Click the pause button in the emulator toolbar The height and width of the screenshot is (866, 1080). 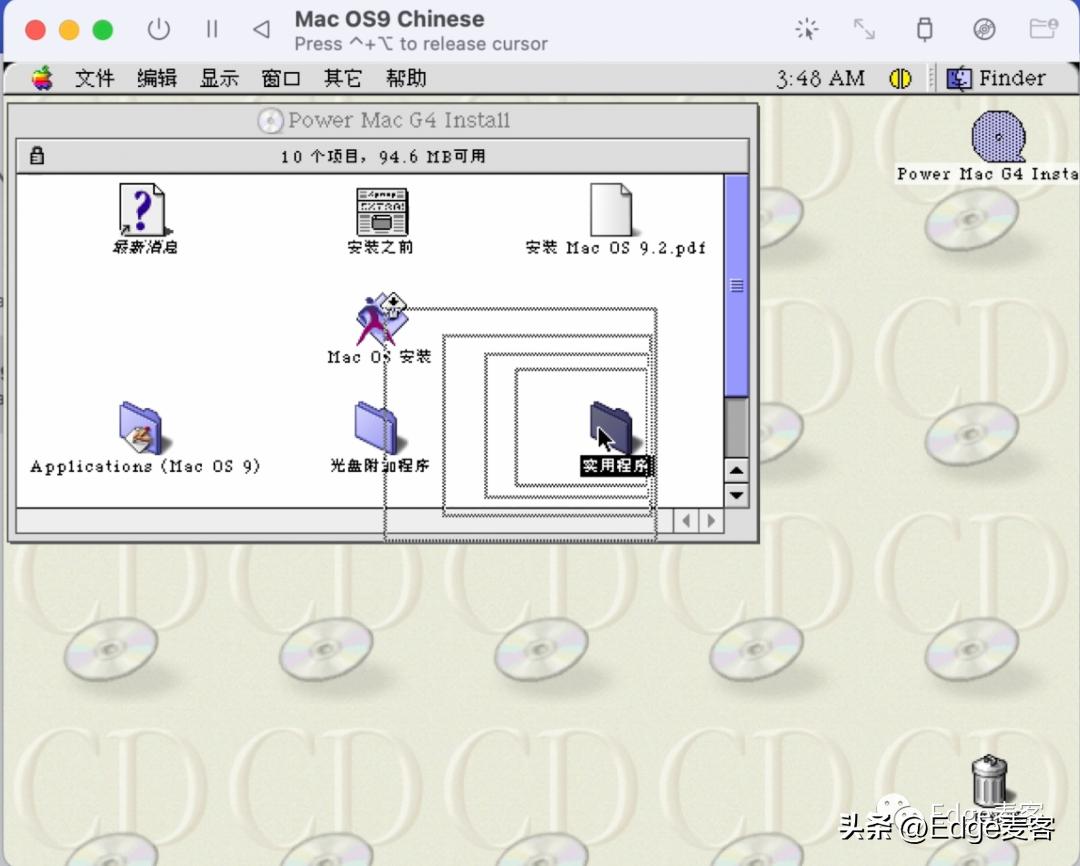point(212,29)
